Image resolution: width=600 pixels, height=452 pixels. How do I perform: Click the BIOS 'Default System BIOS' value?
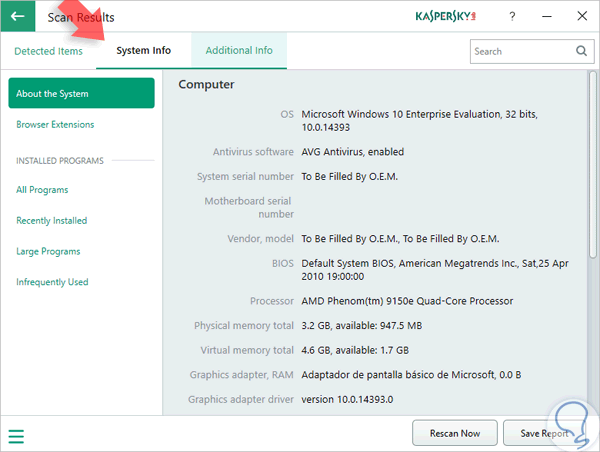click(x=435, y=270)
